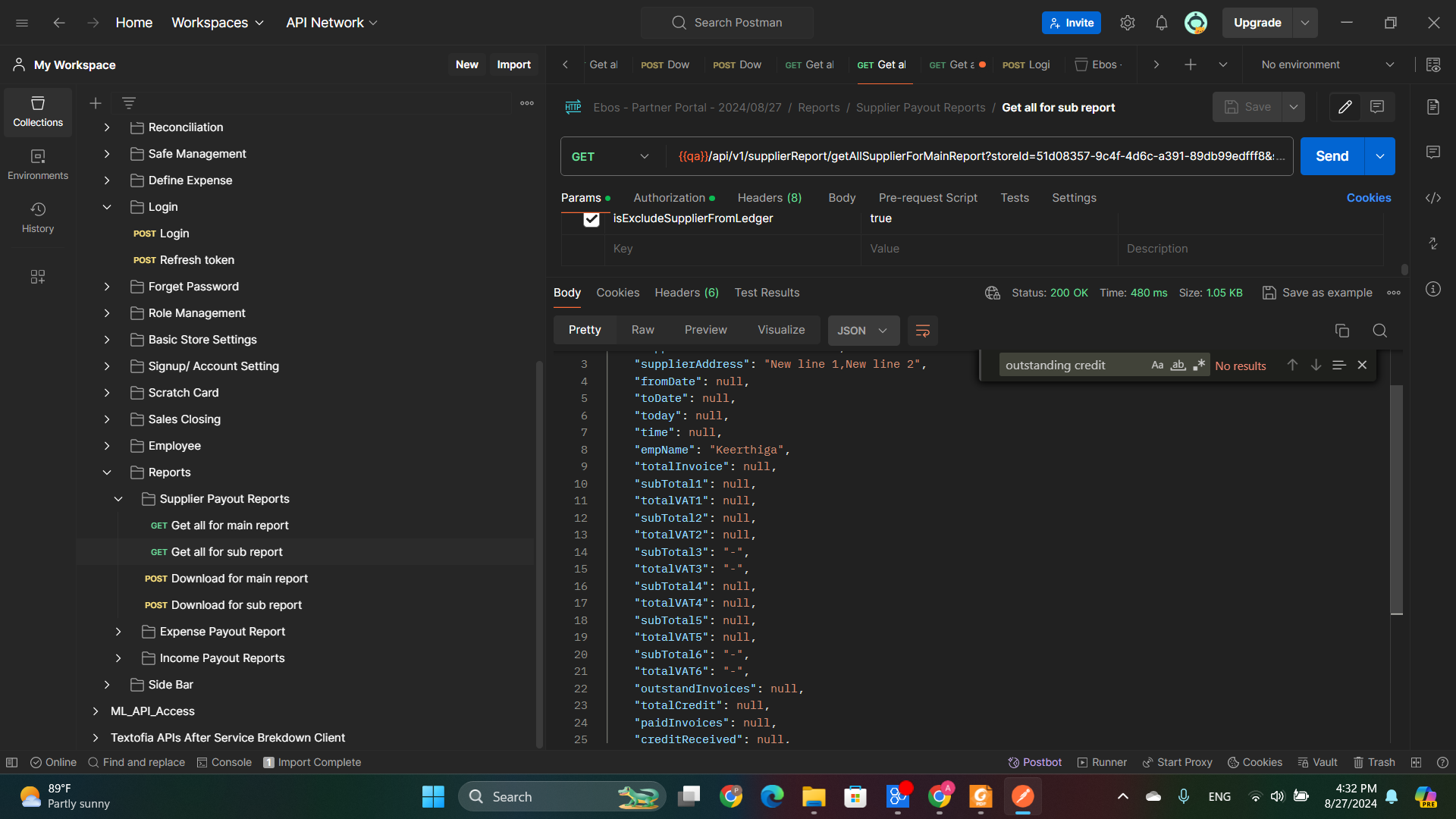Toggle regular expression search option

1199,366
